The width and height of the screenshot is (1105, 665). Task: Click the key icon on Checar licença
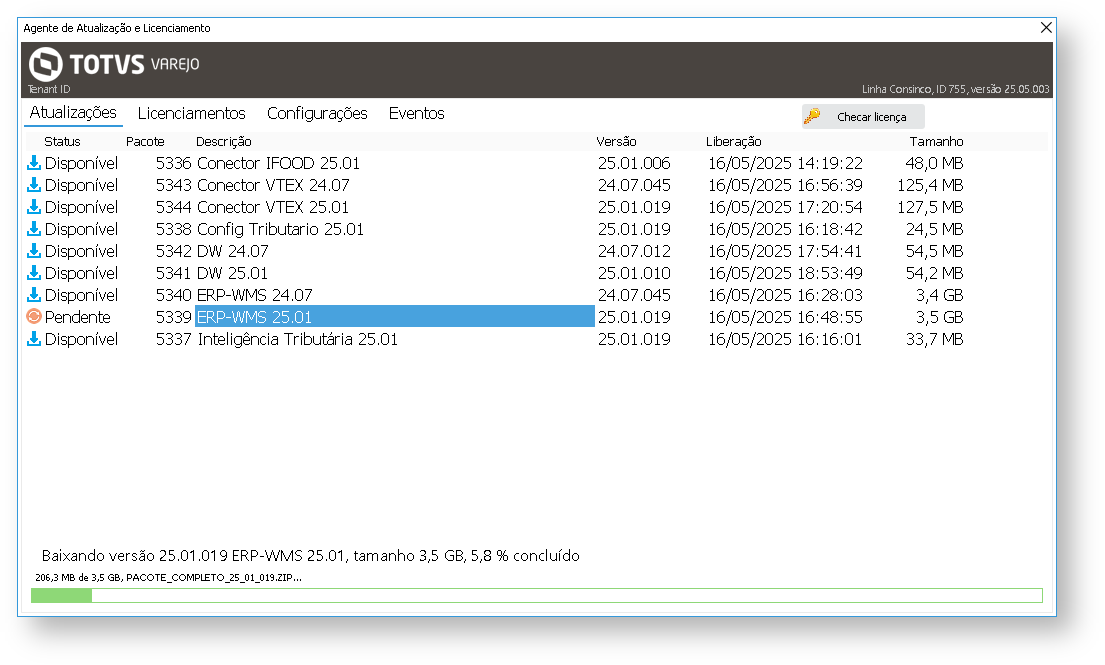point(813,116)
